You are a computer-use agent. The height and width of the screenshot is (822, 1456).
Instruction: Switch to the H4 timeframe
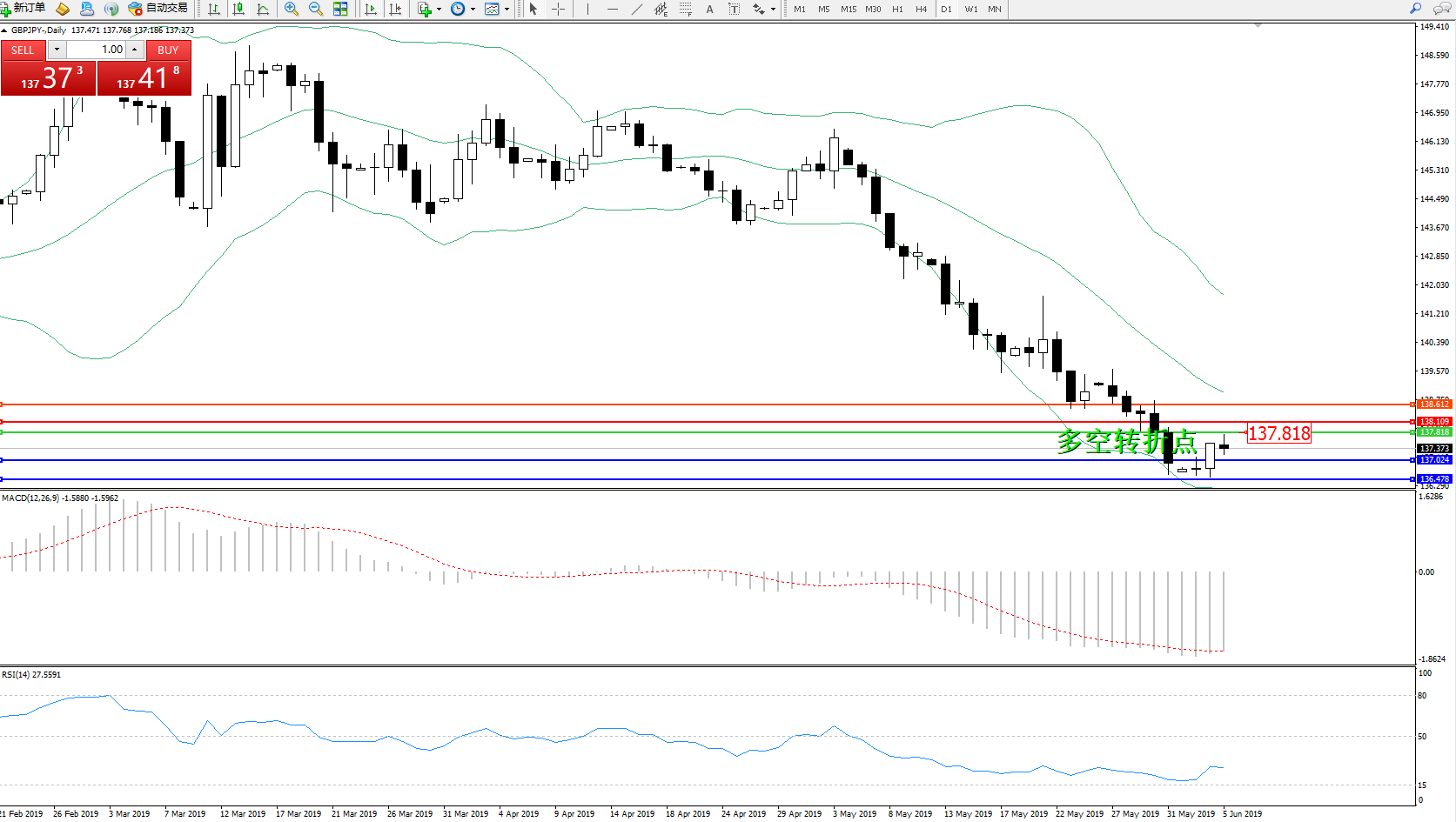[922, 9]
